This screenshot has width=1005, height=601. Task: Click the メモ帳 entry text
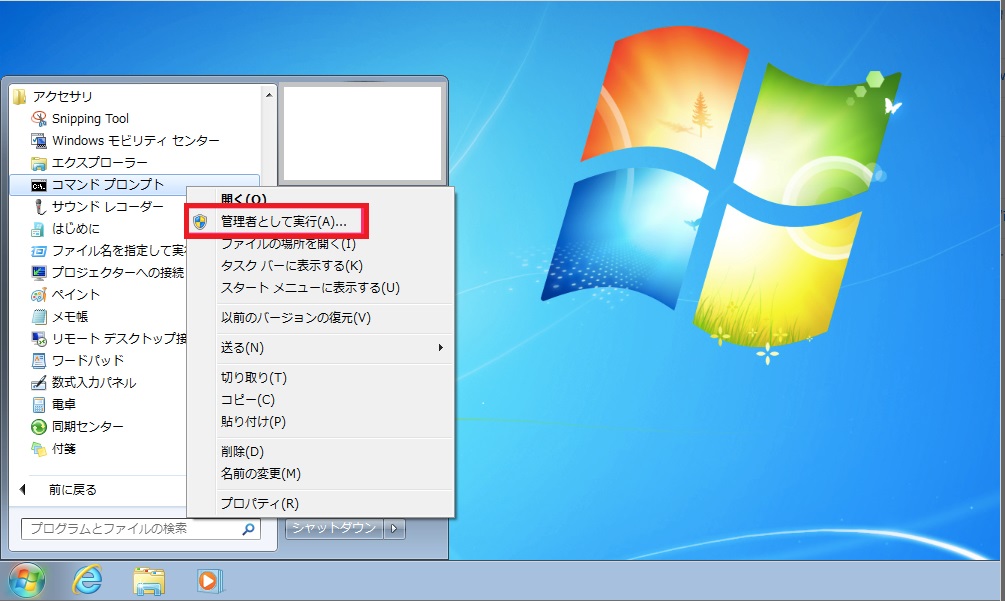point(70,317)
